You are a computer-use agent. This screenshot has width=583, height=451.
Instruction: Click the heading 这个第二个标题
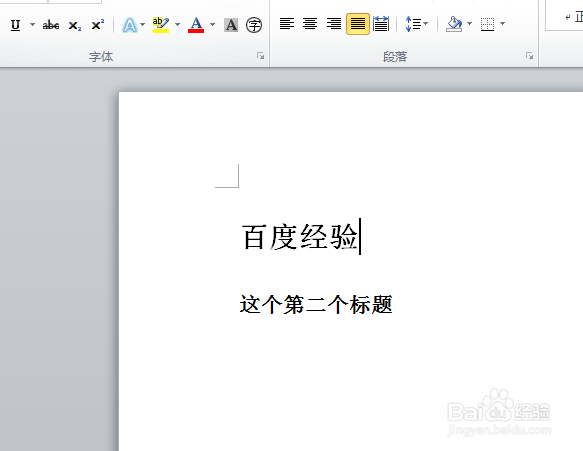click(x=316, y=305)
